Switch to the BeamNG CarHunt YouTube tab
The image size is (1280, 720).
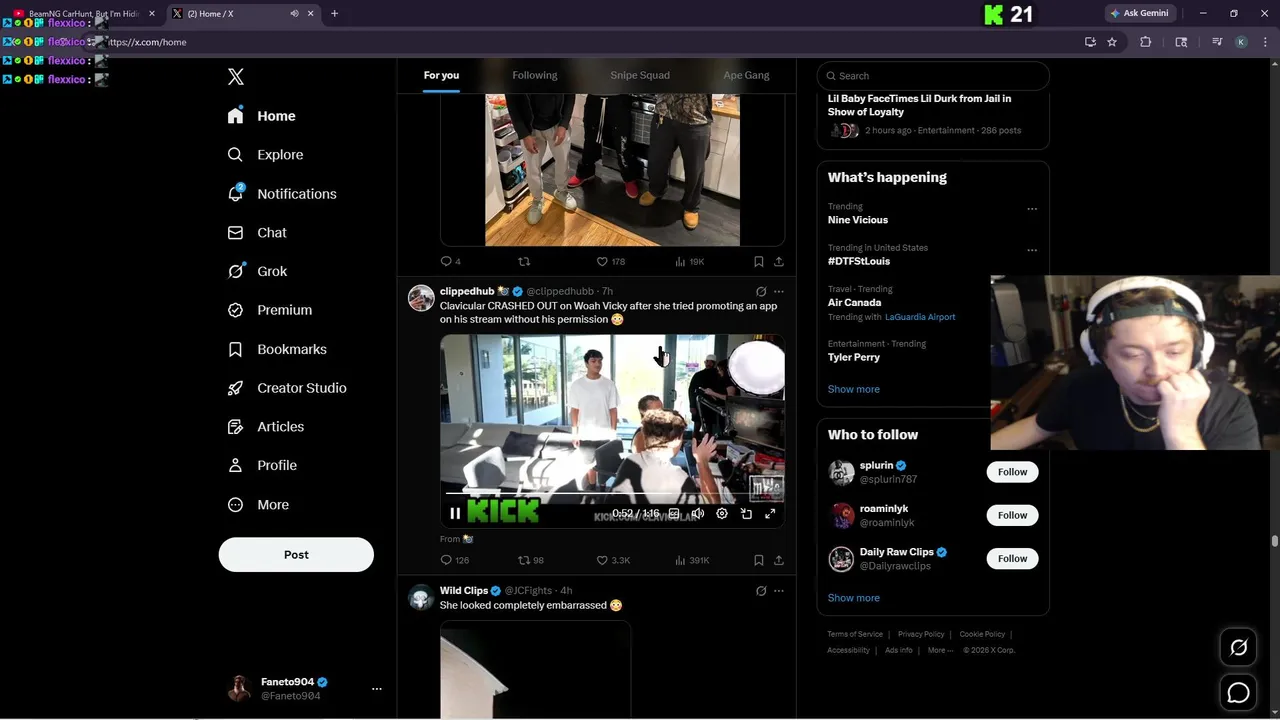[83, 14]
